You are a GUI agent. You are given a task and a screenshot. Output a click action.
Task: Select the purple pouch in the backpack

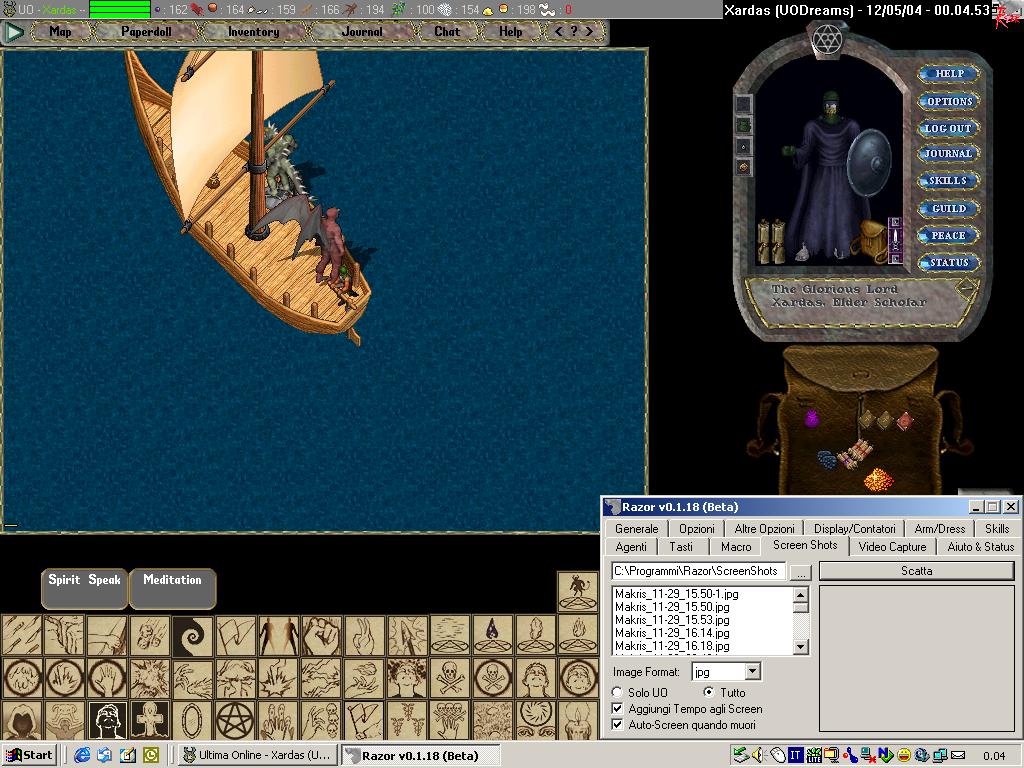tap(811, 418)
